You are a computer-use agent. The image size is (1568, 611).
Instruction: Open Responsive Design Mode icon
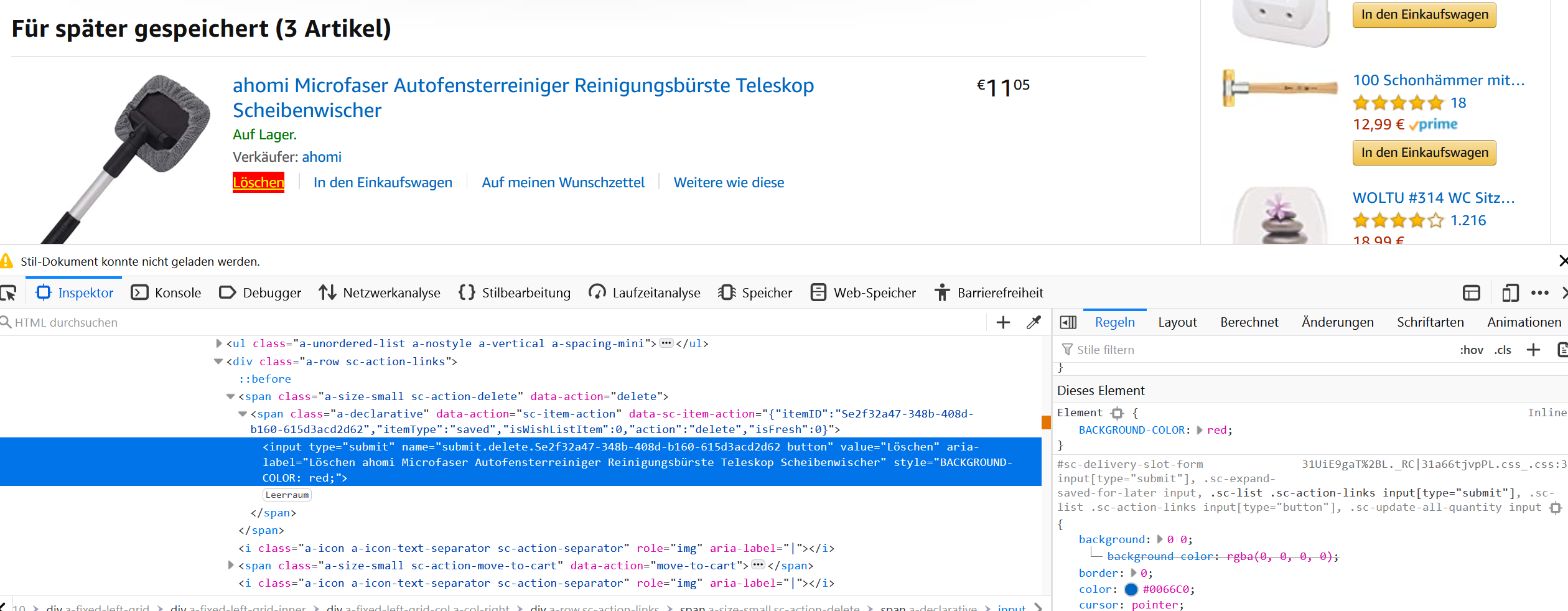(1510, 292)
